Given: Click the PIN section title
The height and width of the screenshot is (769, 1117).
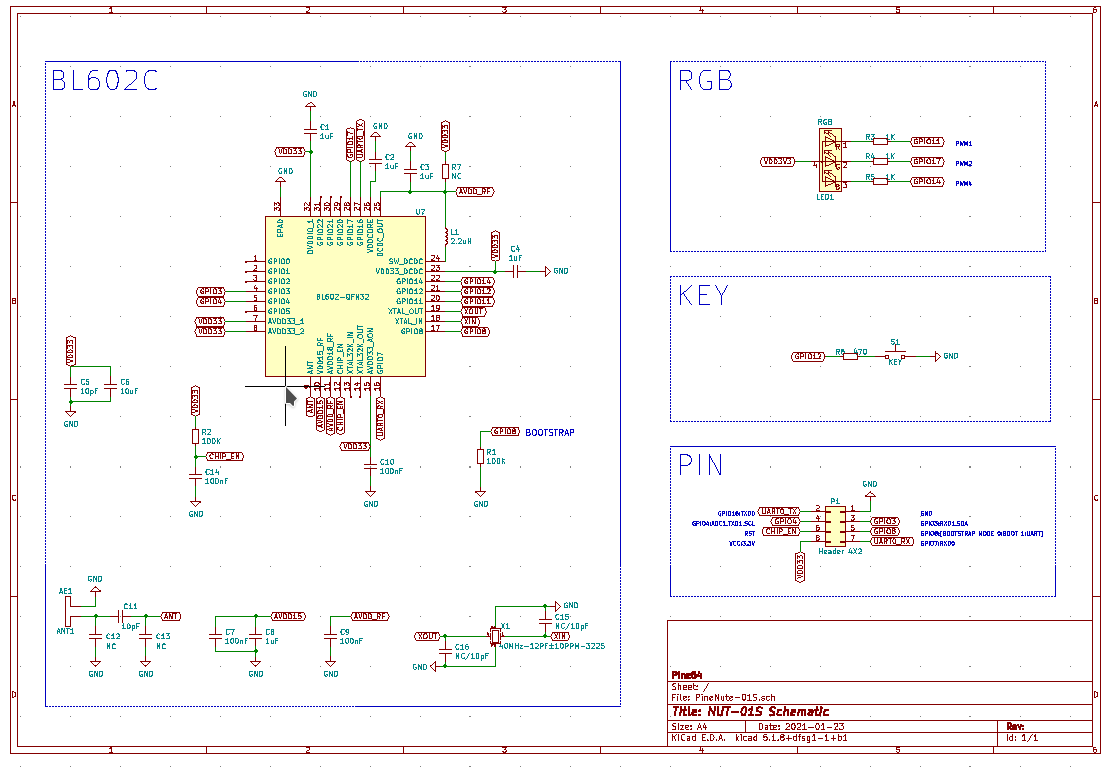Looking at the screenshot, I should pos(700,465).
